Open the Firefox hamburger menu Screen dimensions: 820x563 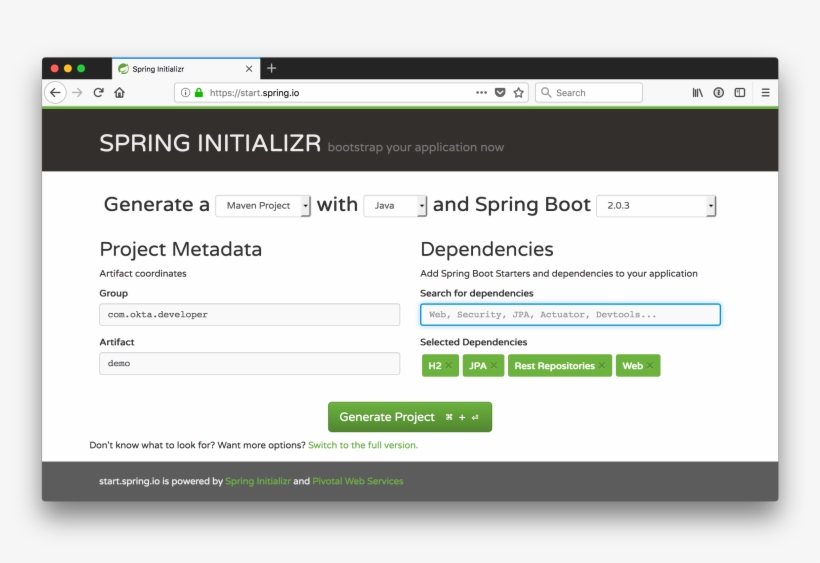point(765,93)
